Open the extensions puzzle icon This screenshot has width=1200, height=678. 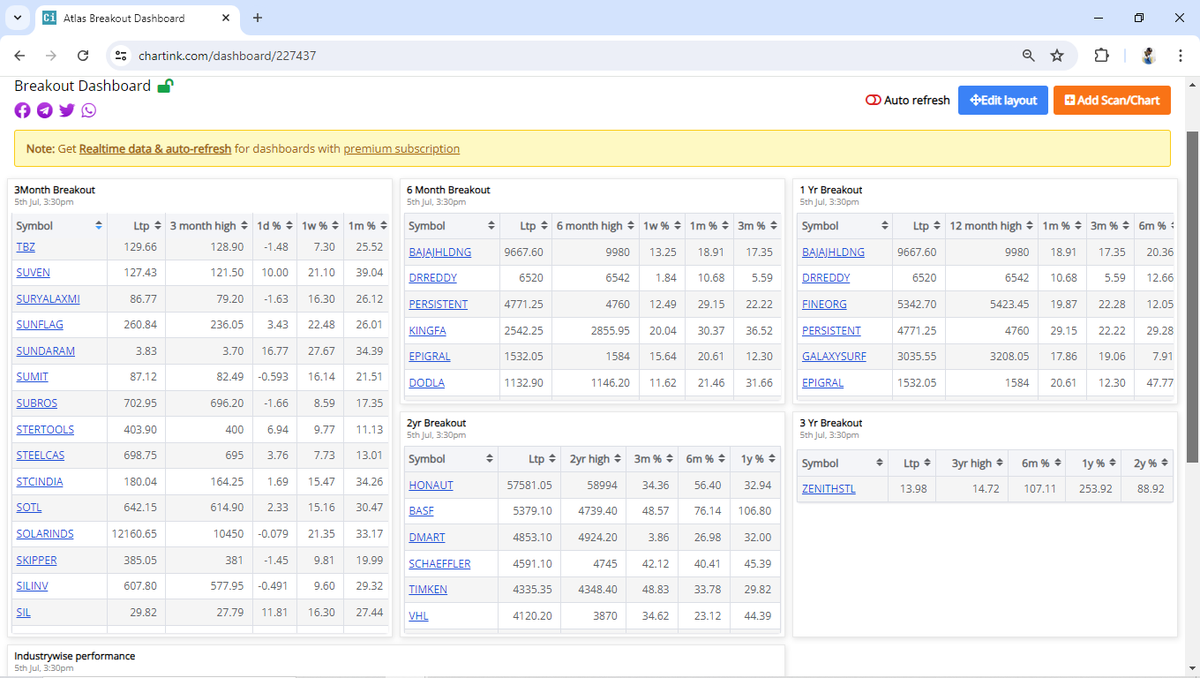click(1102, 55)
